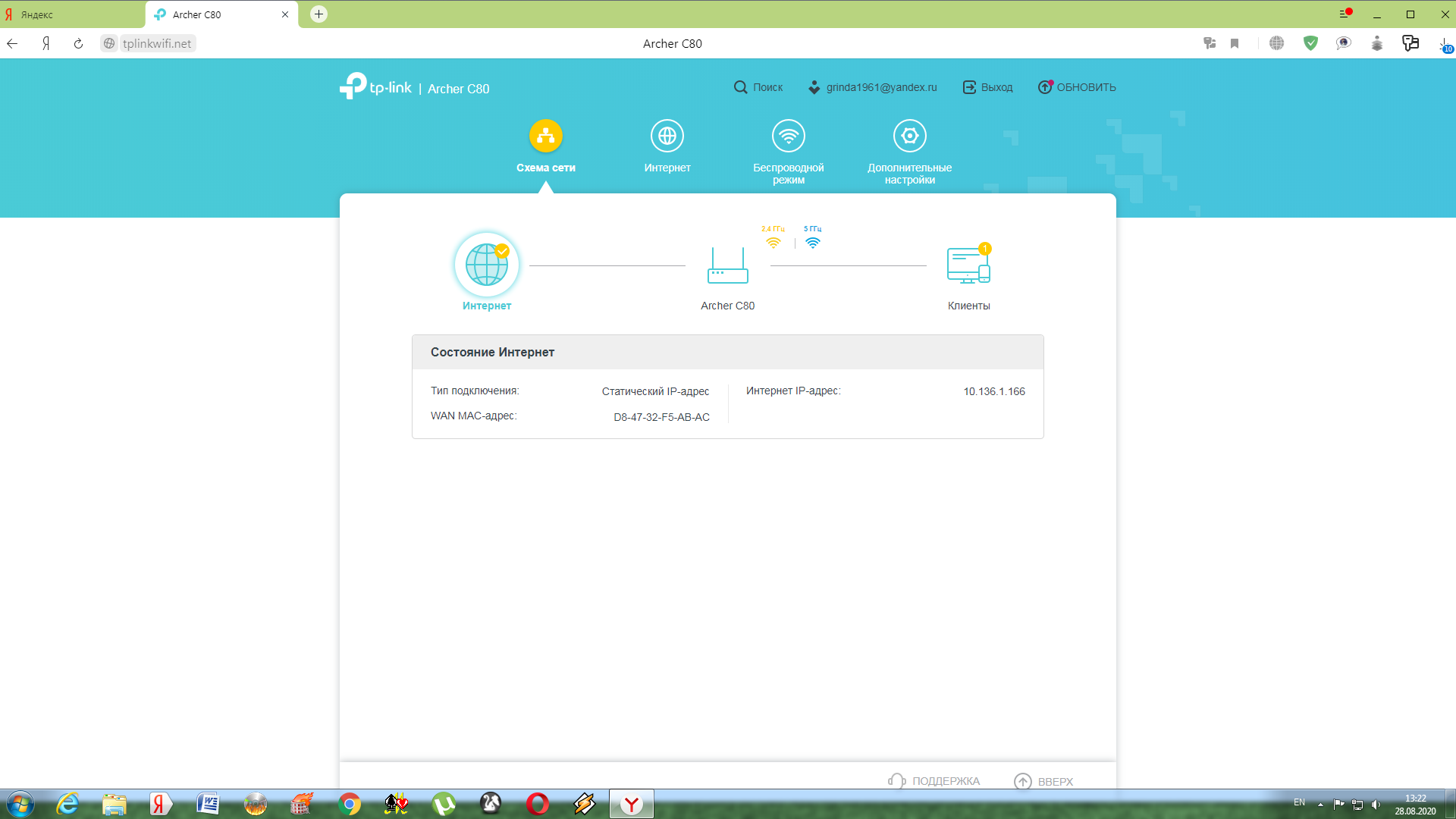Open the volume control in system tray

1376,805
